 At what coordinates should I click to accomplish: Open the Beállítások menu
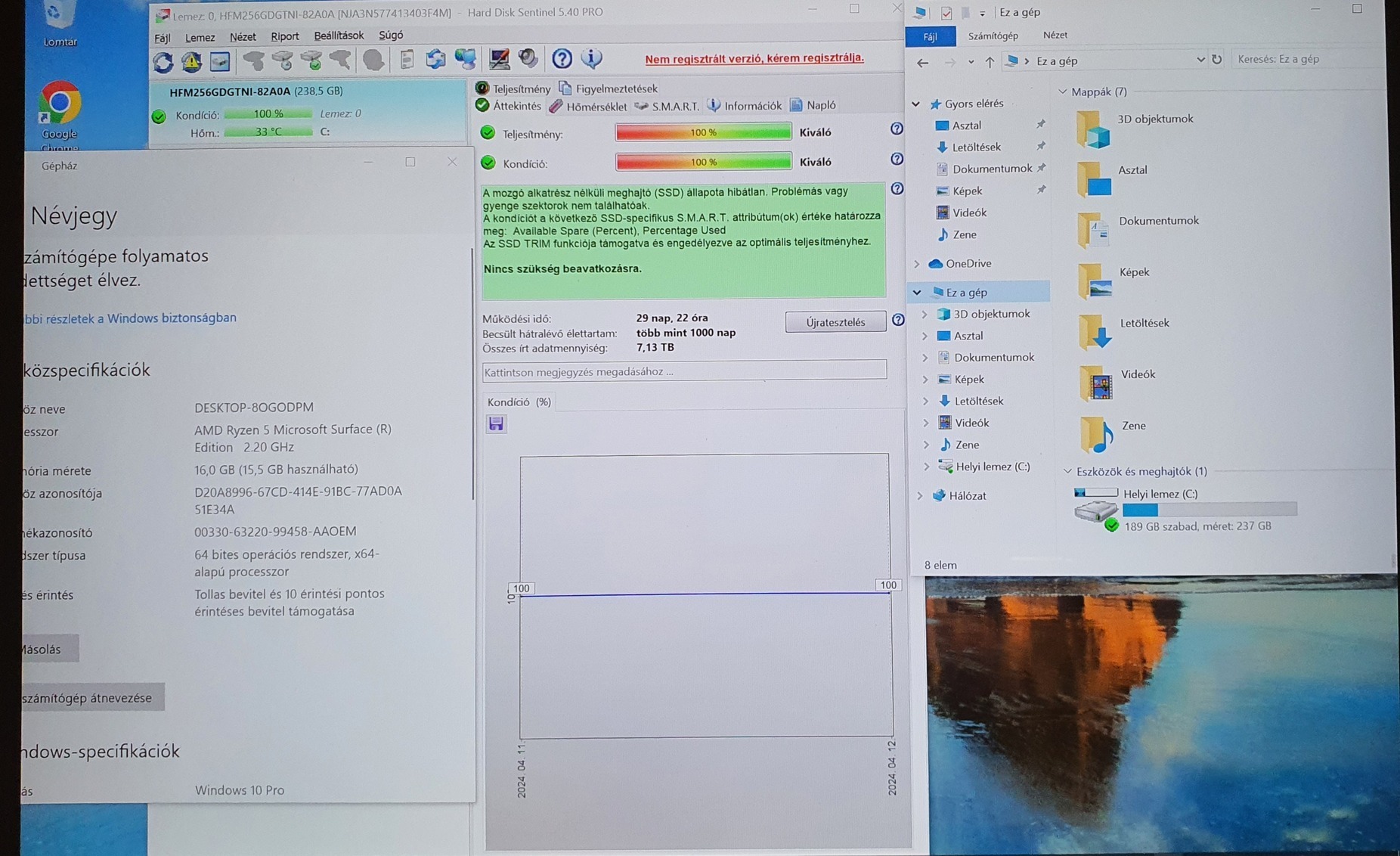pos(339,36)
